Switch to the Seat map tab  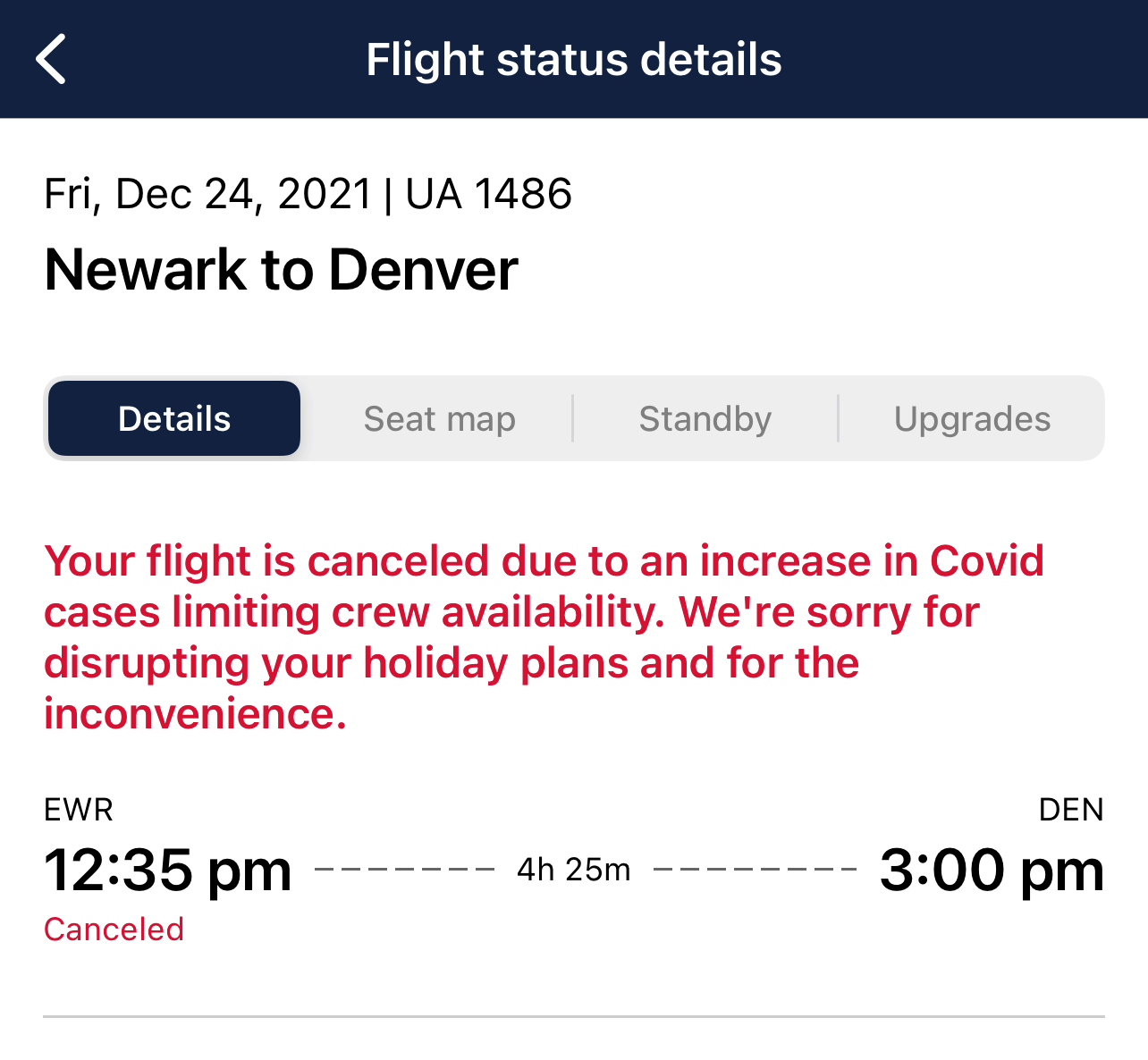[x=439, y=417]
